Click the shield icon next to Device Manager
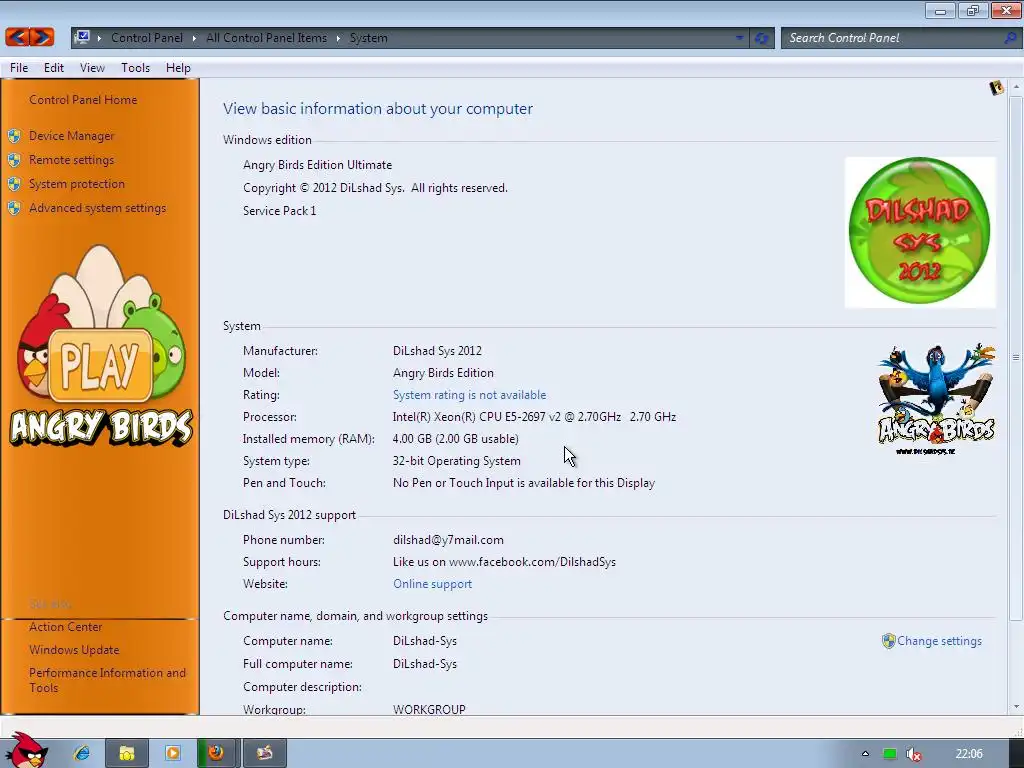Screen dimensions: 1024x768 point(14,136)
